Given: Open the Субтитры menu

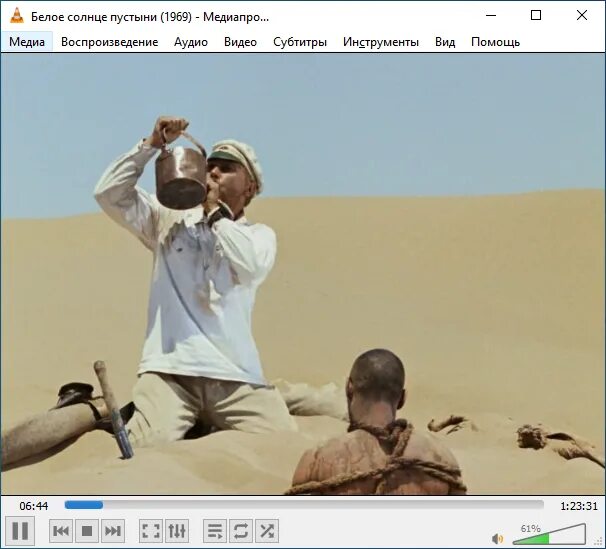Looking at the screenshot, I should pos(300,42).
